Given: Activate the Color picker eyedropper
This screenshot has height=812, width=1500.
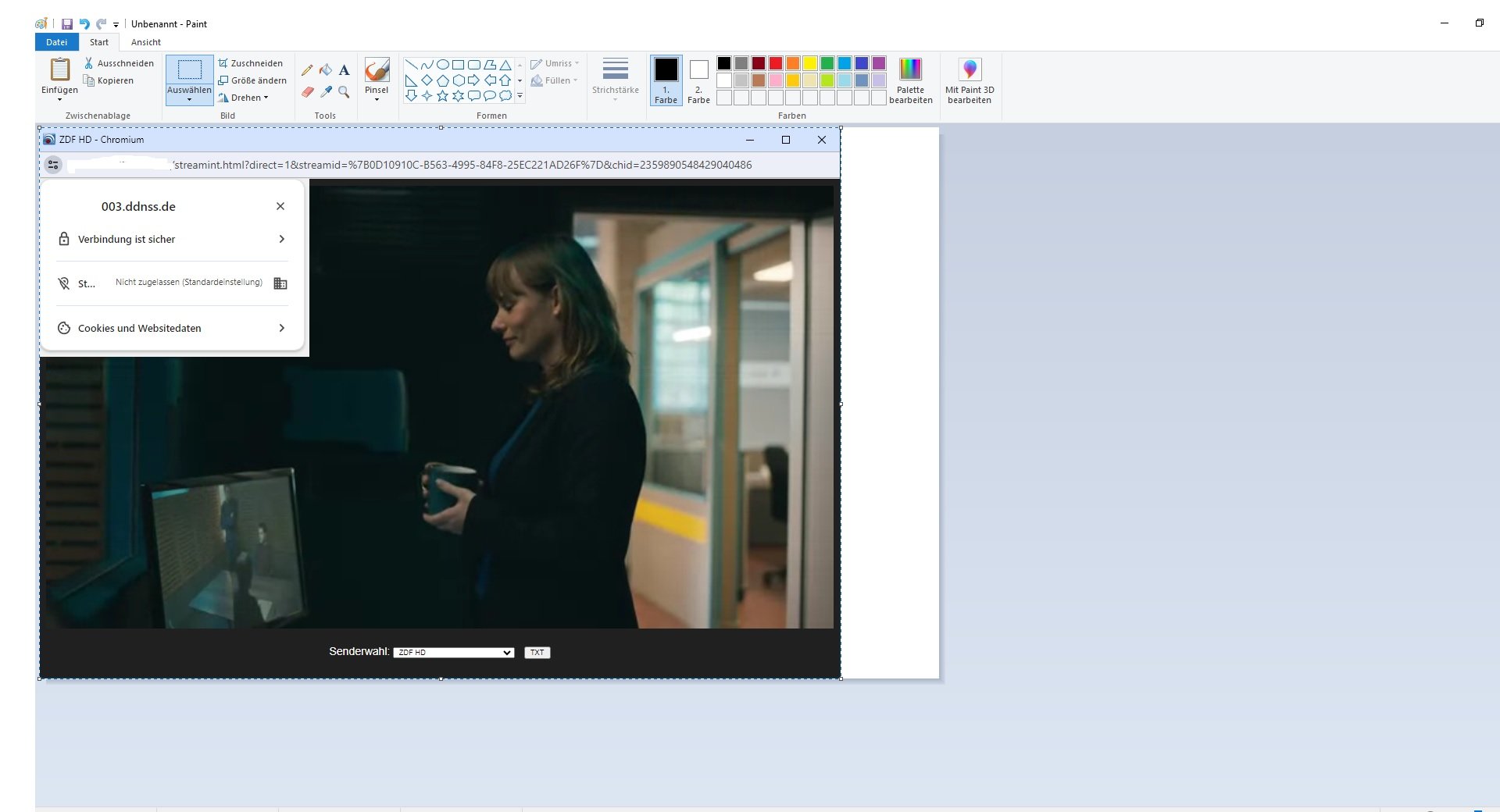Looking at the screenshot, I should (x=326, y=92).
